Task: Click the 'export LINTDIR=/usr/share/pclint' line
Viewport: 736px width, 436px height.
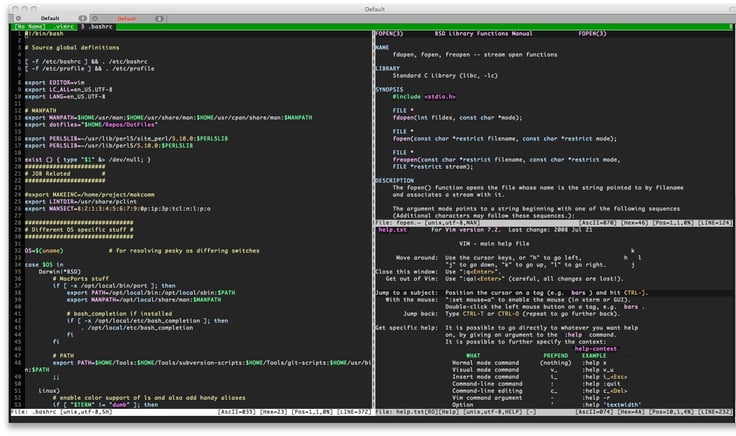Action: 81,202
